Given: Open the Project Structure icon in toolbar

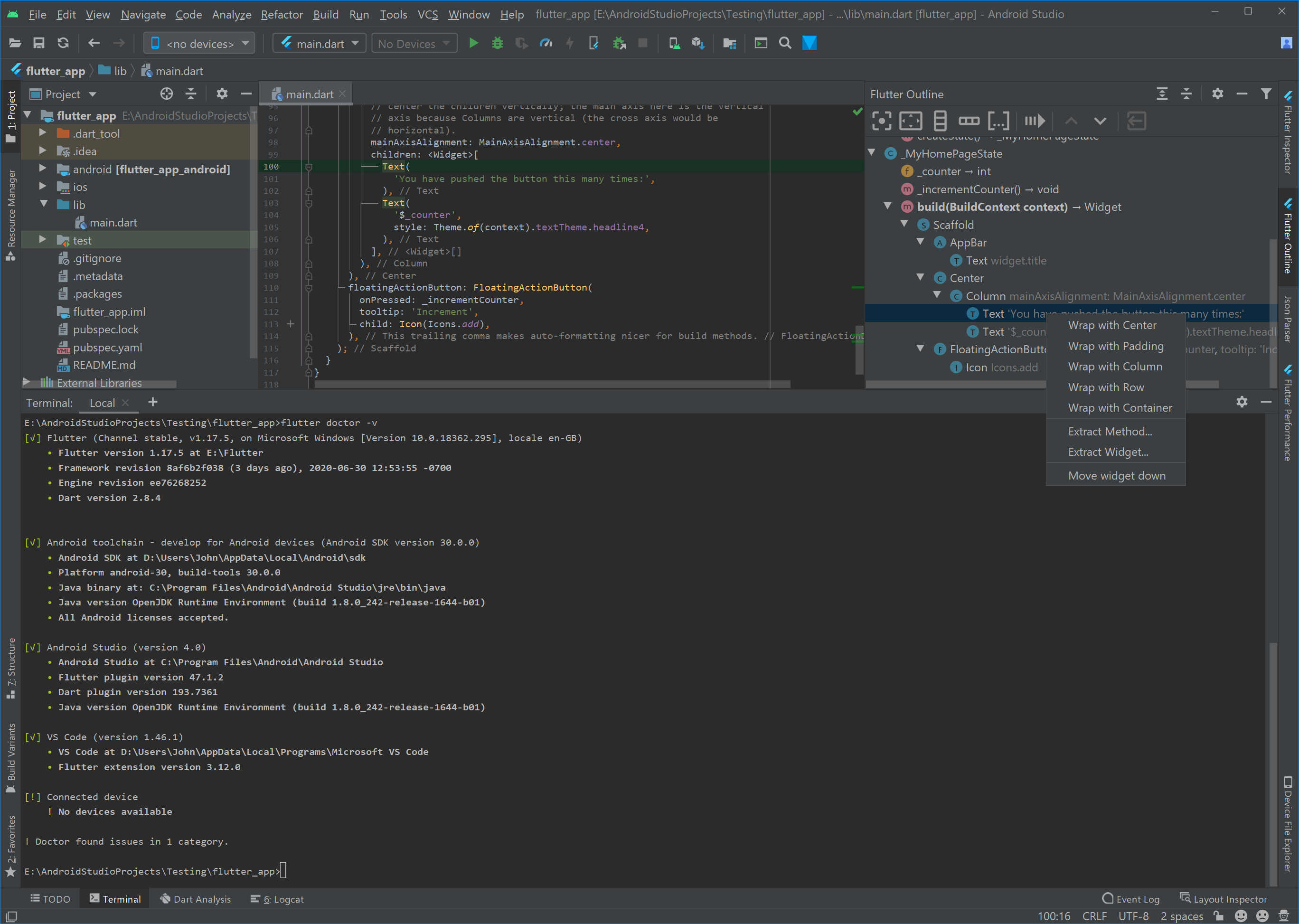Looking at the screenshot, I should click(x=730, y=43).
